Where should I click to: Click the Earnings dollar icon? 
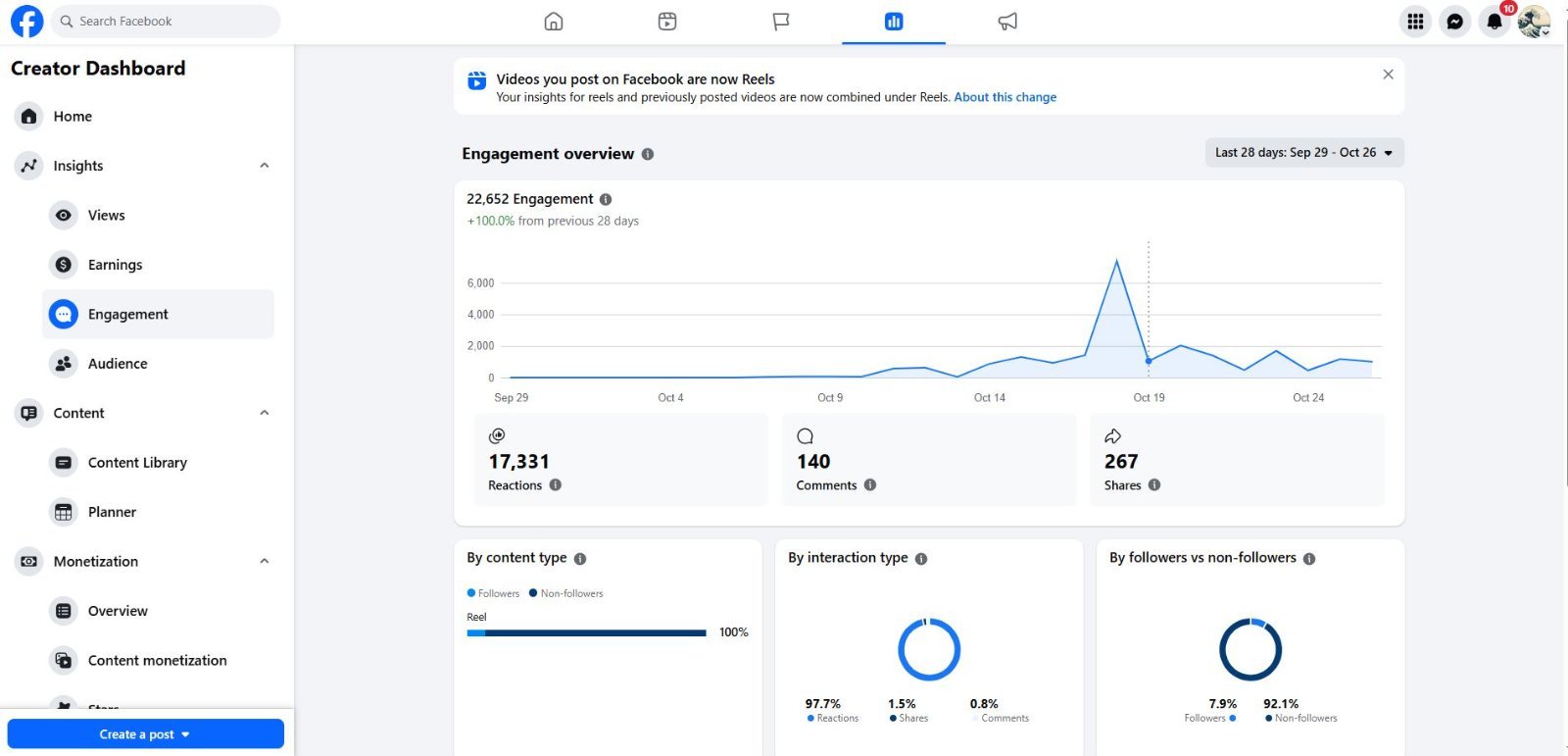tap(64, 265)
